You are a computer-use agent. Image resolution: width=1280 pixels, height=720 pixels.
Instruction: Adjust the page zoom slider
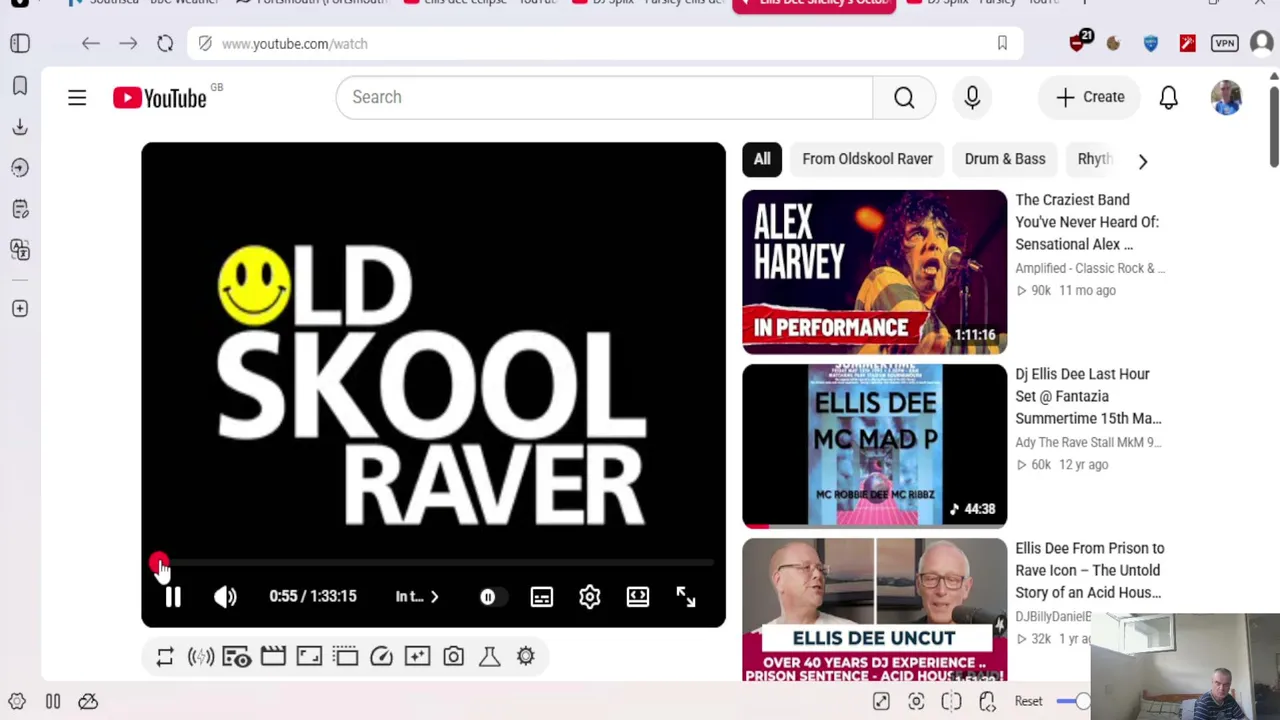click(x=1073, y=702)
